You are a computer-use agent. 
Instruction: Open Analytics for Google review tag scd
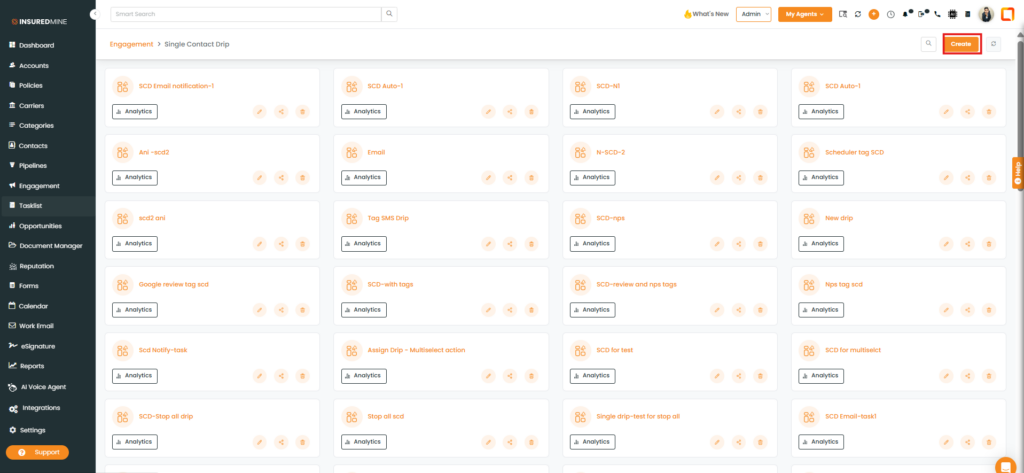click(135, 309)
